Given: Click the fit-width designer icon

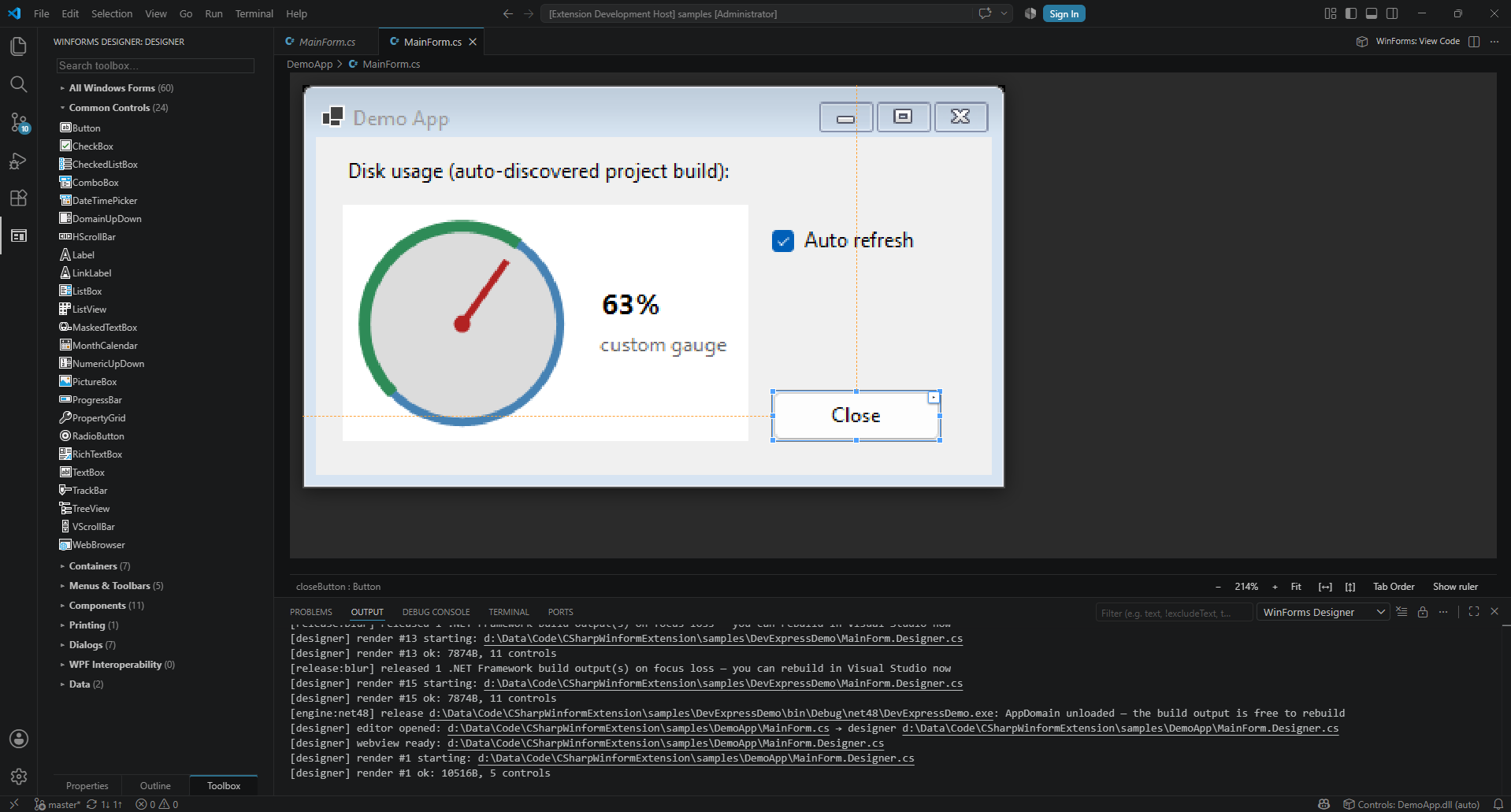Looking at the screenshot, I should tap(1326, 587).
